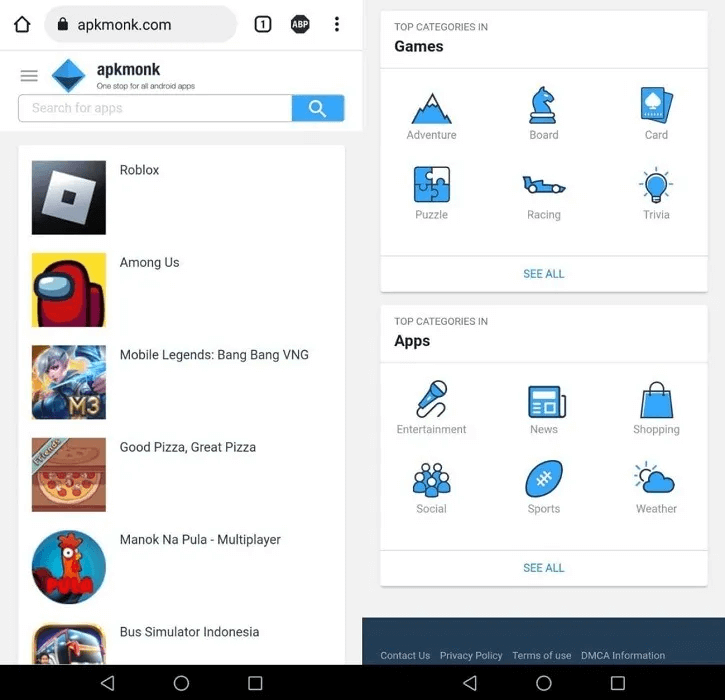Click Mobile Legends: Bang Bang VNG title
This screenshot has height=700, width=725.
[214, 355]
